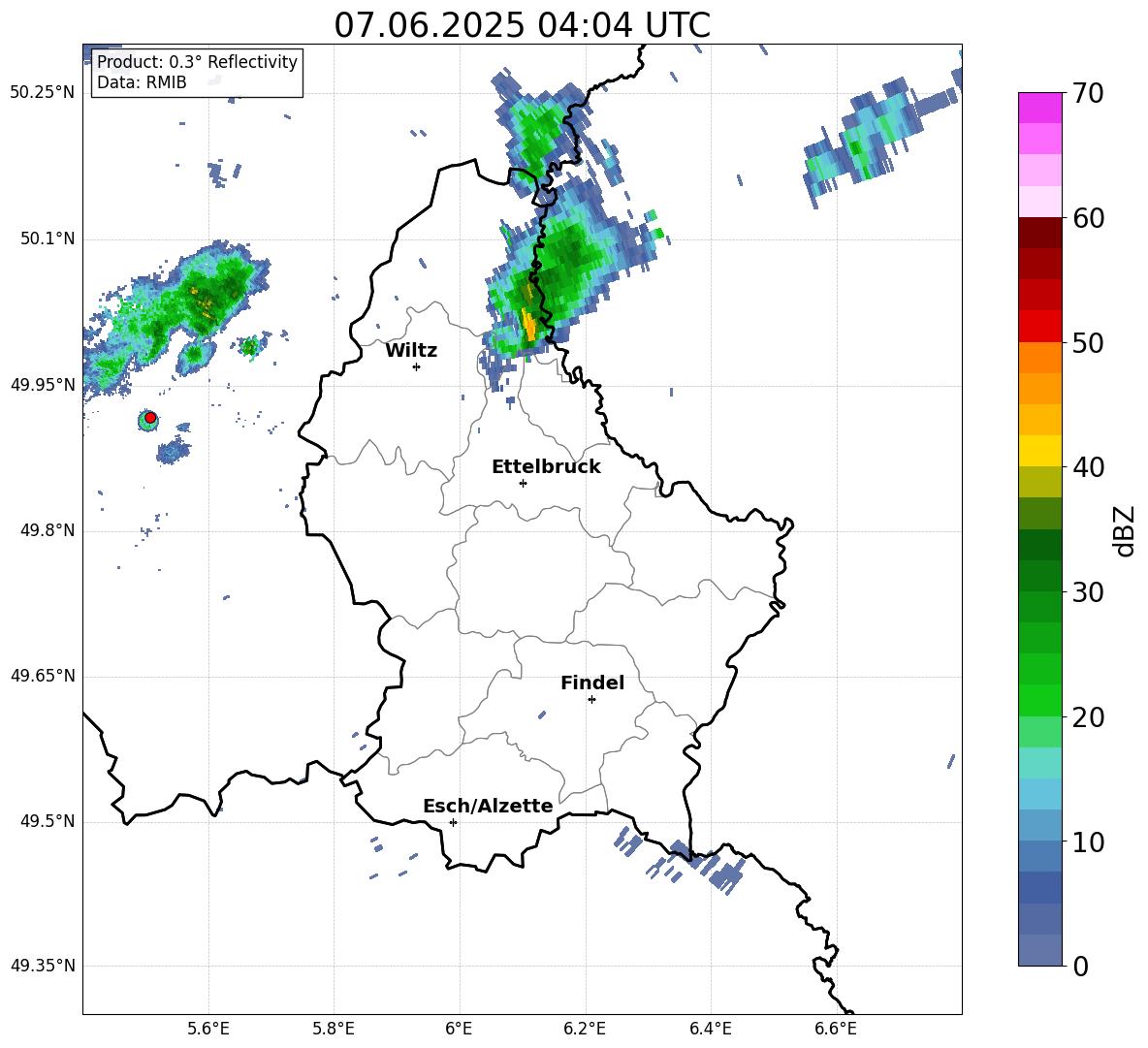
Task: Click the 60 colorbar tick label
Action: [1088, 218]
